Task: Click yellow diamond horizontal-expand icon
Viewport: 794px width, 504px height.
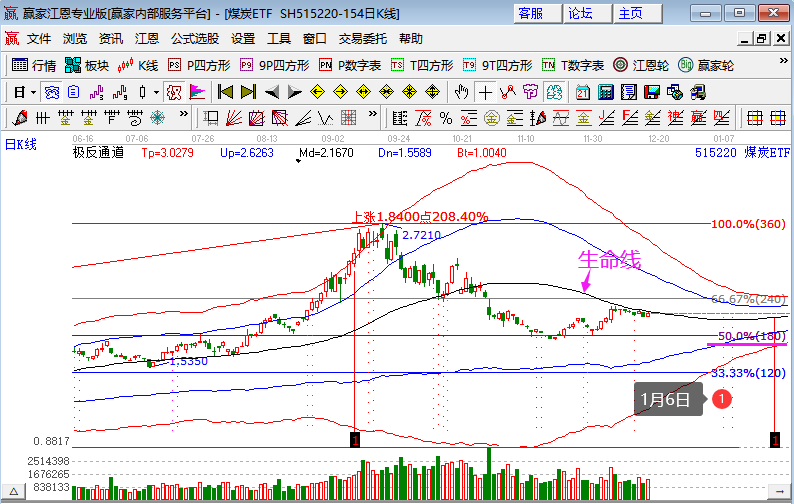Action: [363, 92]
